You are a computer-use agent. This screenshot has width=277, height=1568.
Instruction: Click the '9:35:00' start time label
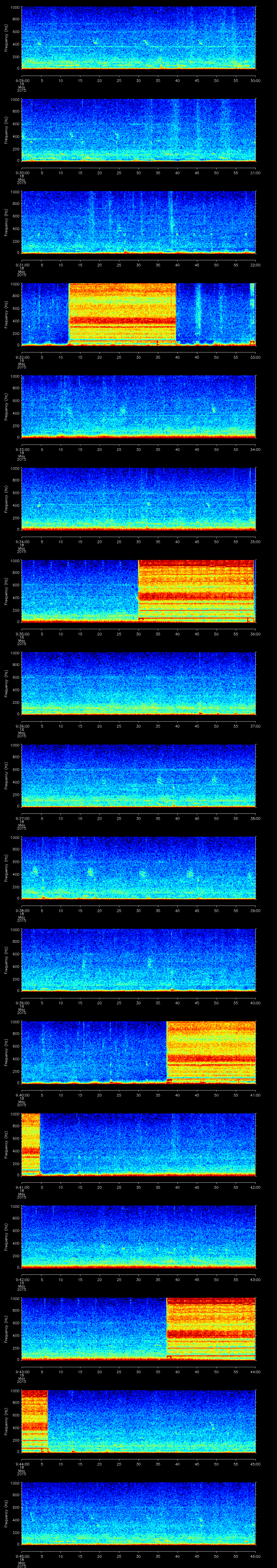pos(22,634)
